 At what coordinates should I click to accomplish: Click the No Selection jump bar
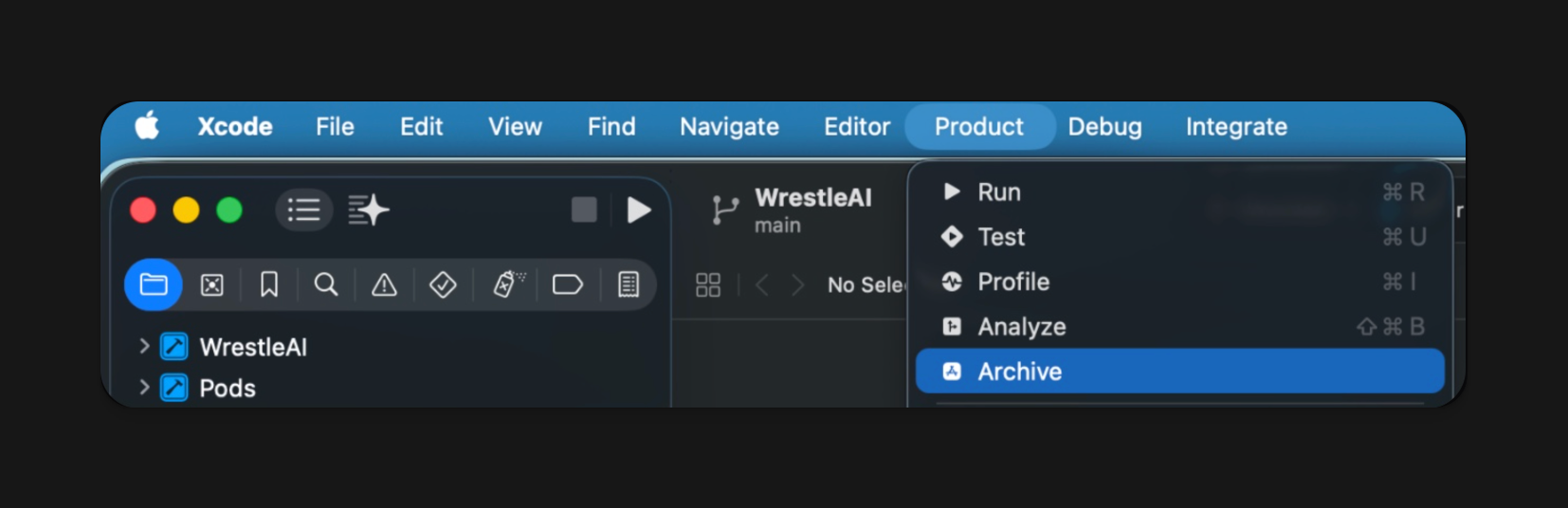(x=866, y=284)
